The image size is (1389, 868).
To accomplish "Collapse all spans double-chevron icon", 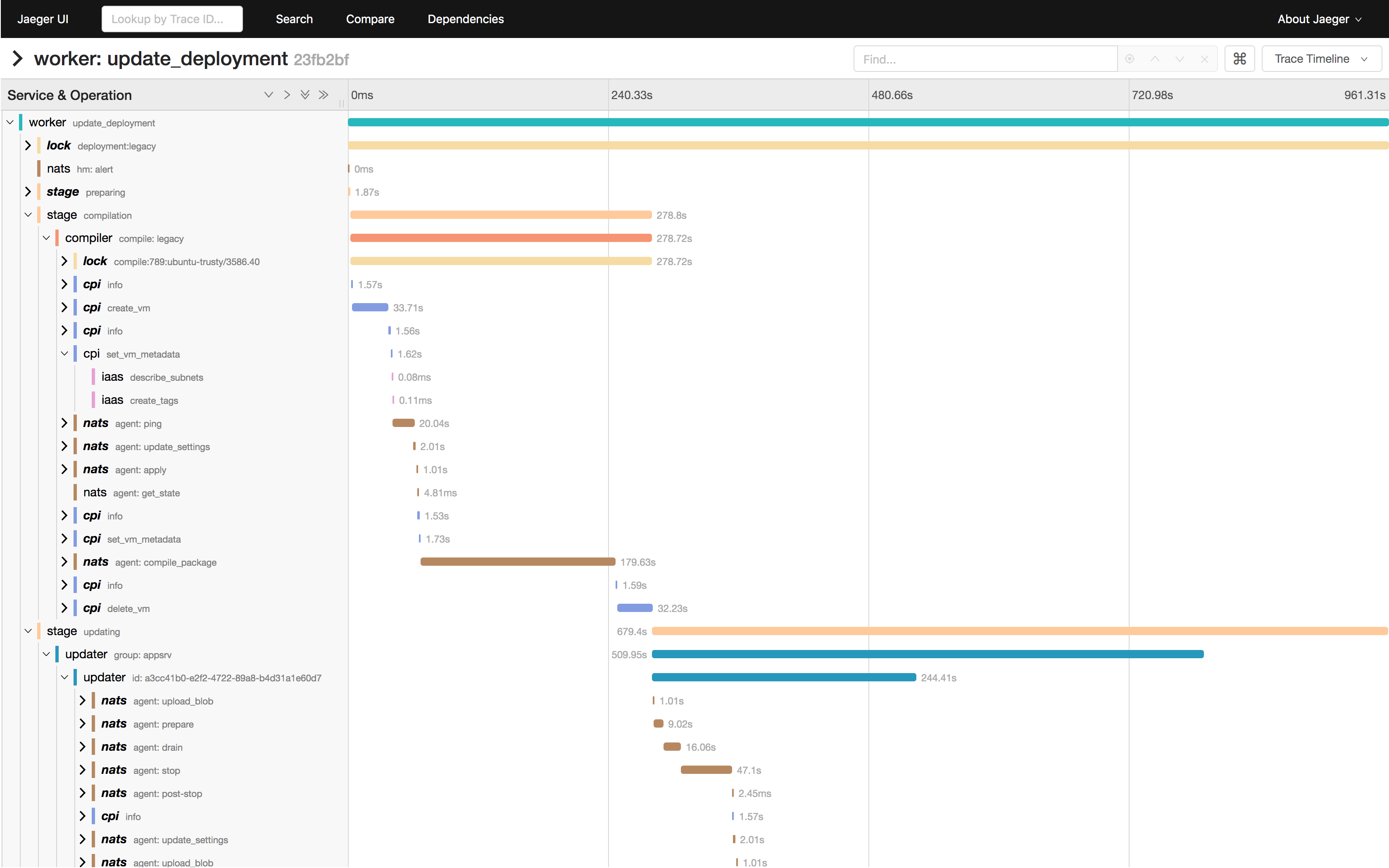I will point(324,95).
